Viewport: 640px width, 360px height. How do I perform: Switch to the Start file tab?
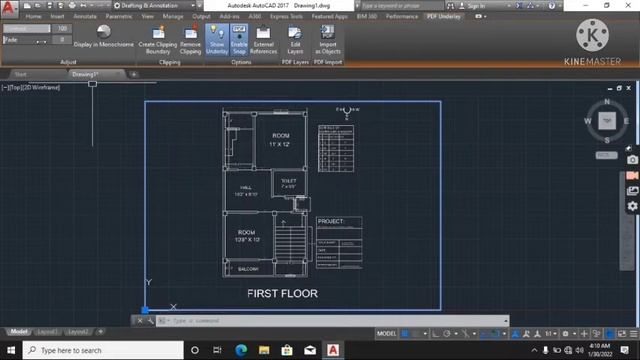[x=21, y=74]
